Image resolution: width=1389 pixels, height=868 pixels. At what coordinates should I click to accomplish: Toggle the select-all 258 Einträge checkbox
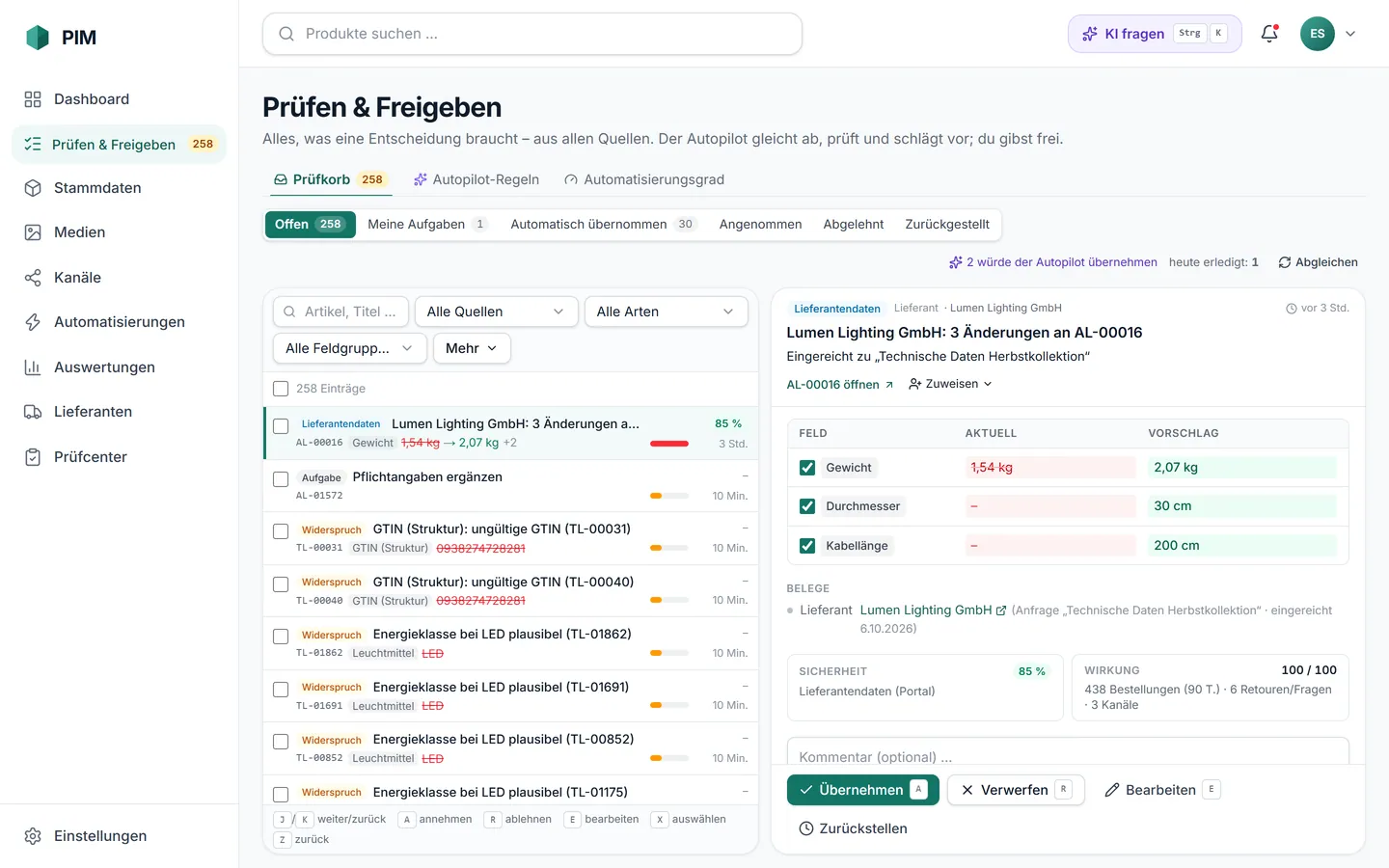281,389
